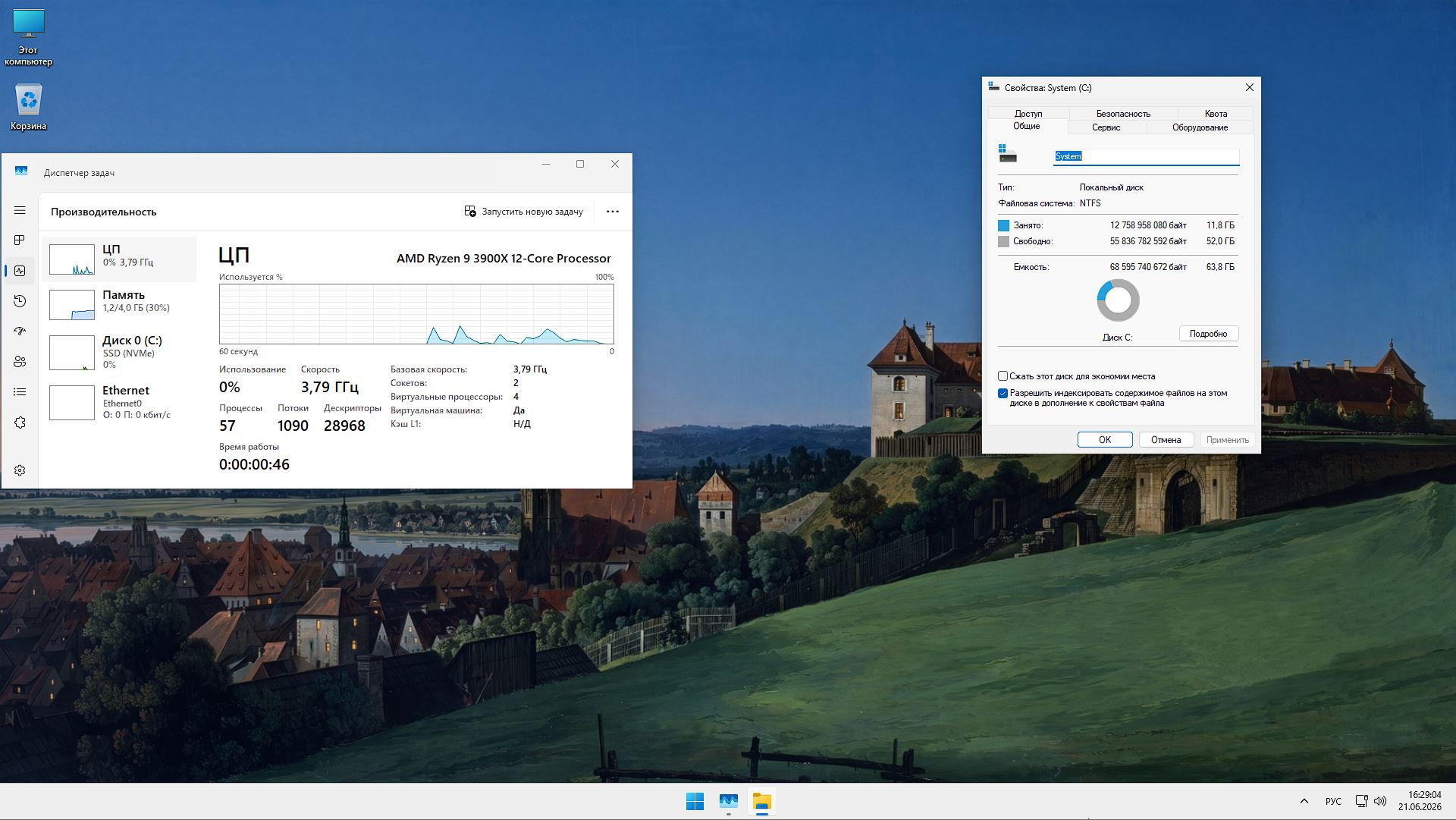Close the Свойства: System (C:) dialog
The height and width of the screenshot is (820, 1456).
click(1249, 87)
